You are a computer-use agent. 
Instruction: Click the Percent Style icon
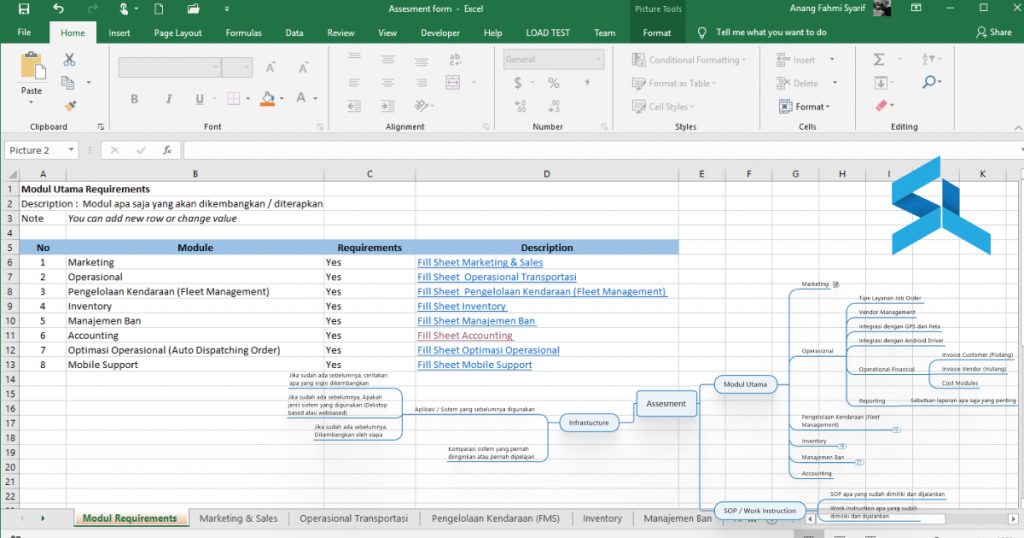pyautogui.click(x=553, y=83)
